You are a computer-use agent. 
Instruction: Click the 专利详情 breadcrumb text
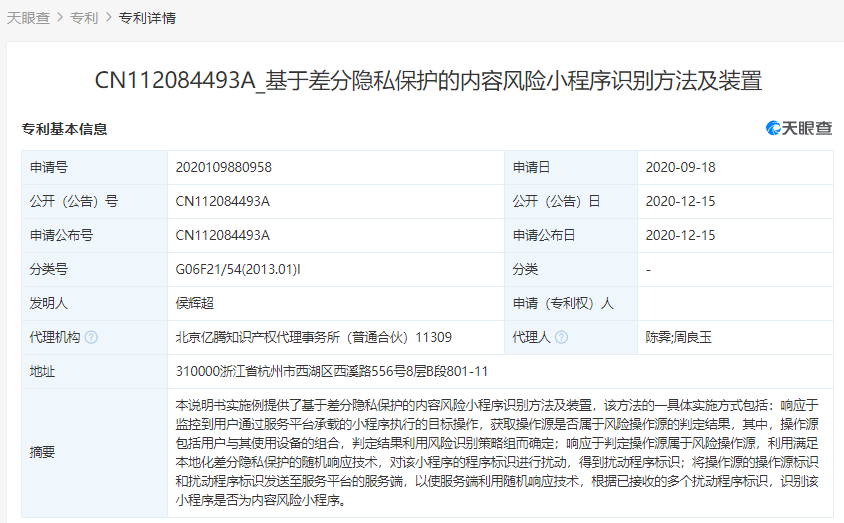point(147,18)
